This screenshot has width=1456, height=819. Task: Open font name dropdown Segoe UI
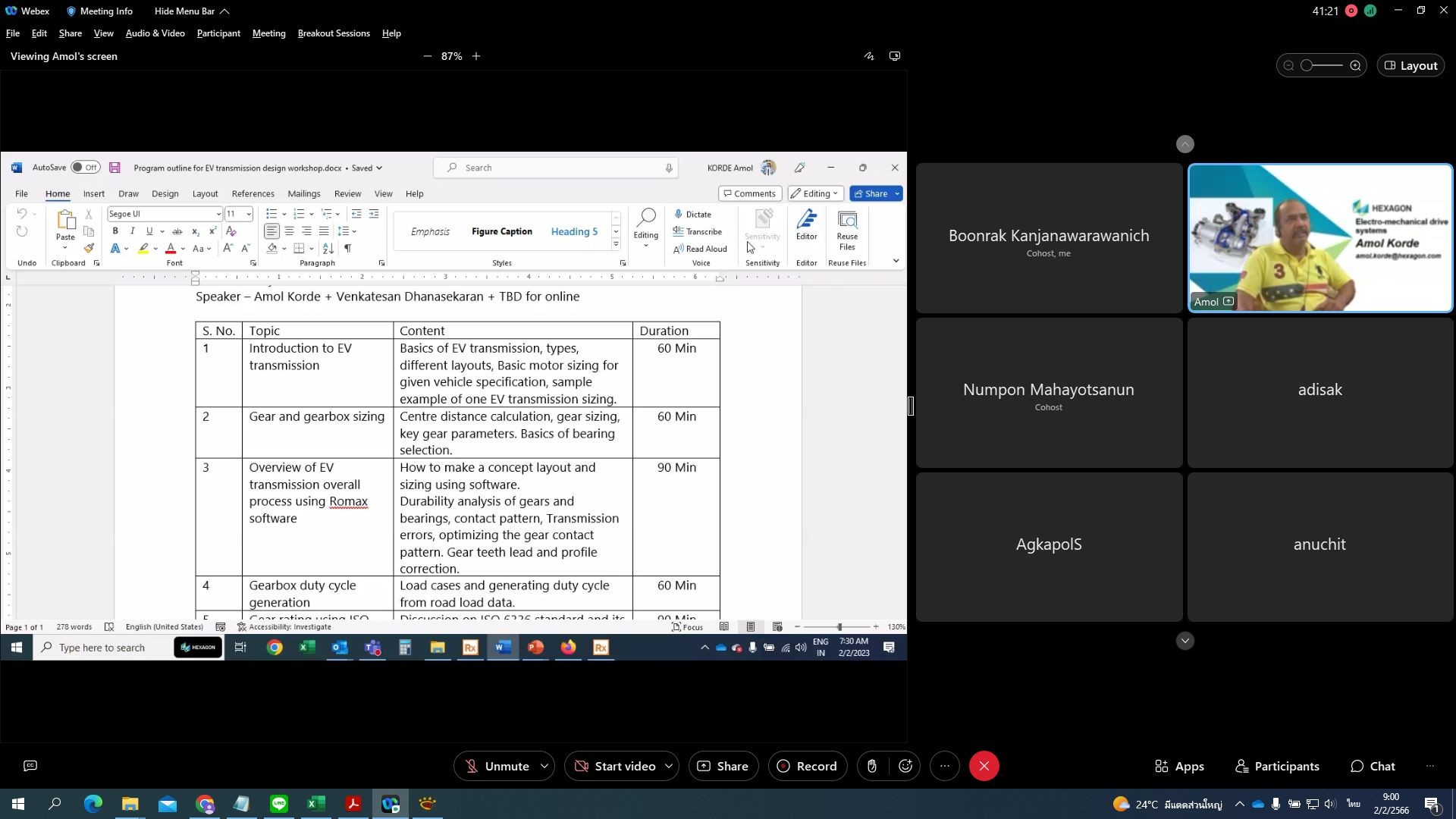tap(218, 214)
